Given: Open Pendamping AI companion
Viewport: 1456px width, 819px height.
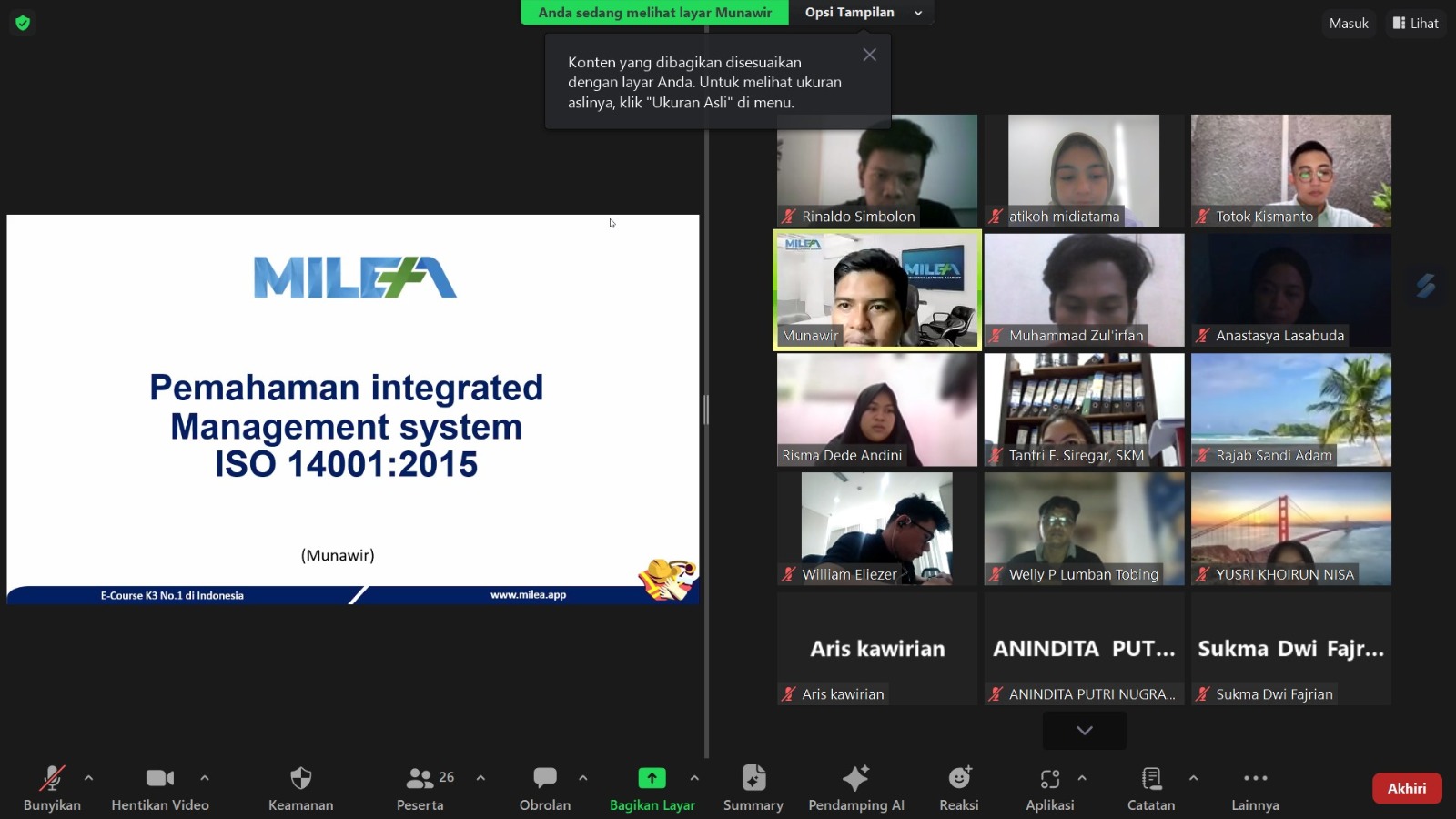Looking at the screenshot, I should (856, 788).
